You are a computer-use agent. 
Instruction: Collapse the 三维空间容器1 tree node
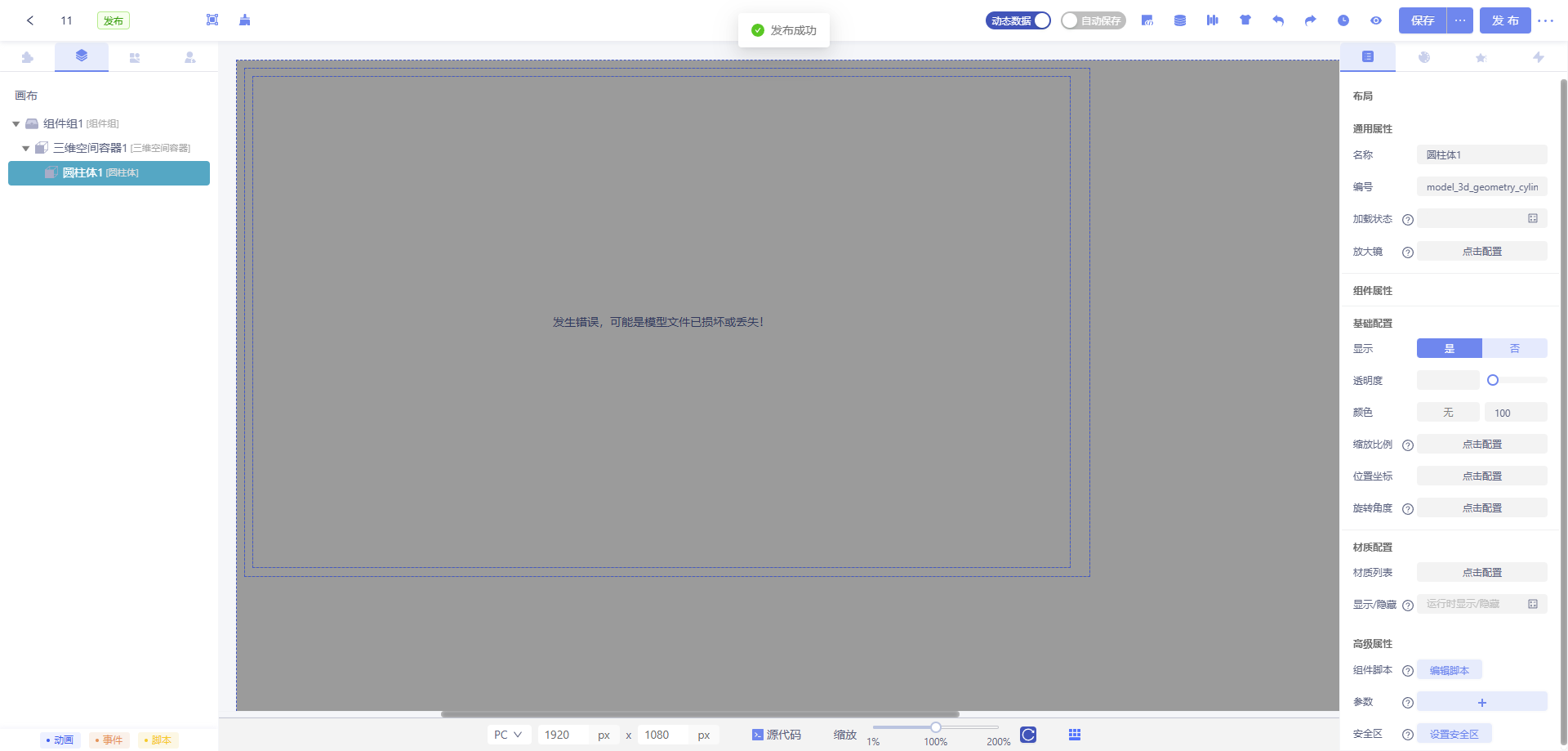pos(26,149)
